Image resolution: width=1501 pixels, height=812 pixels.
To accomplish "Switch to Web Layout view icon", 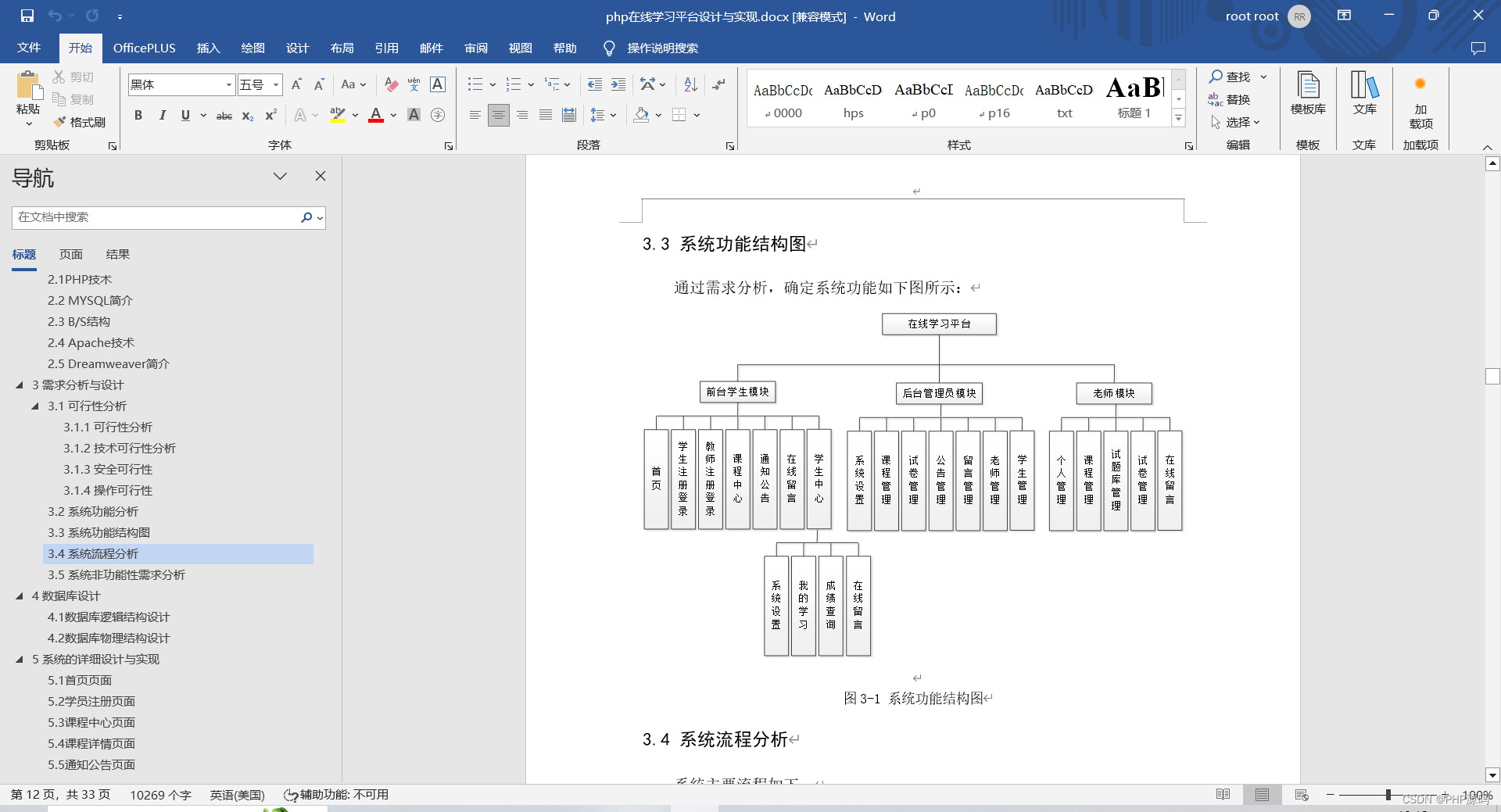I will (x=1302, y=795).
